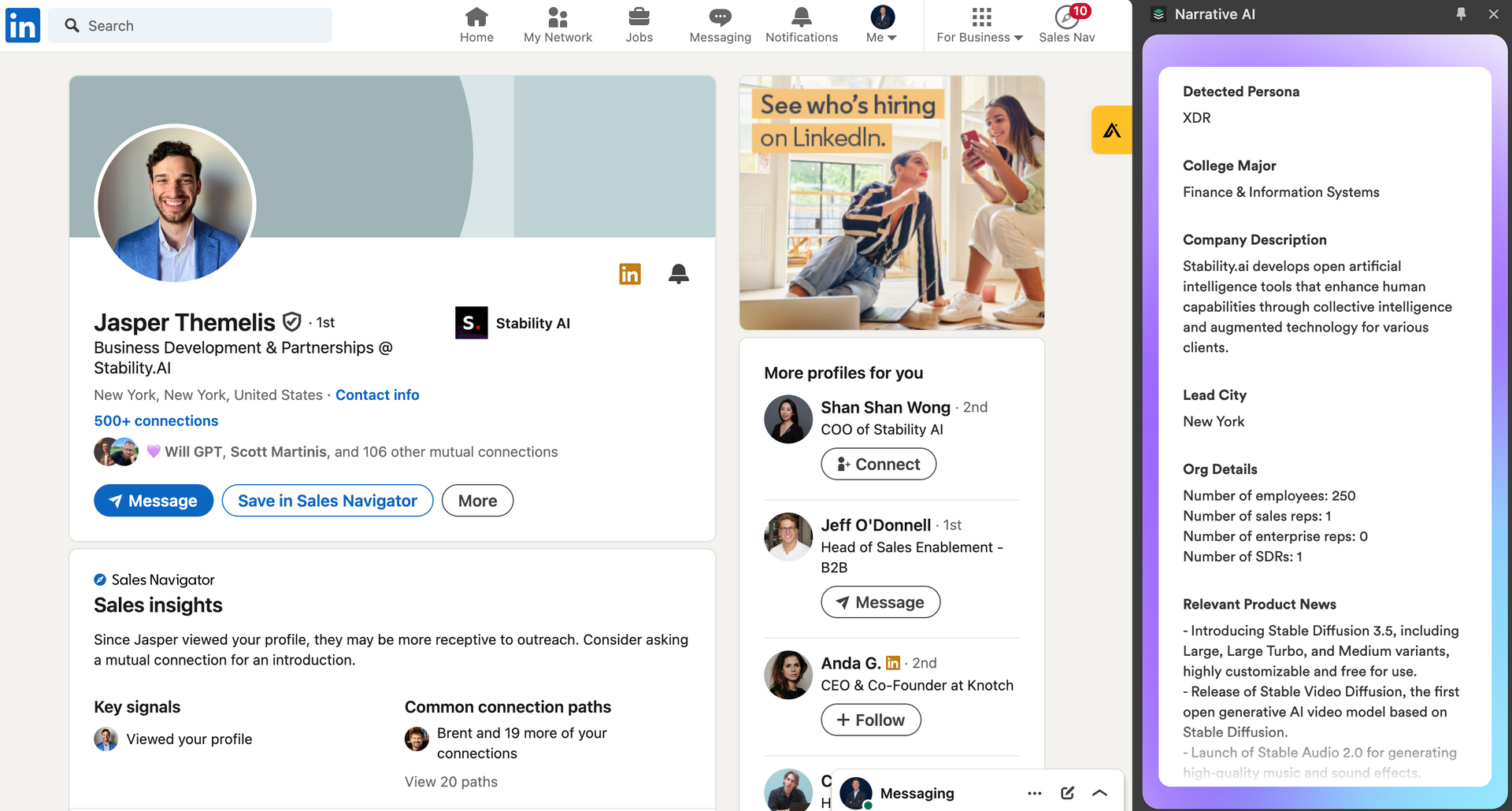
Task: Select the XDR persona value
Action: pyautogui.click(x=1197, y=118)
